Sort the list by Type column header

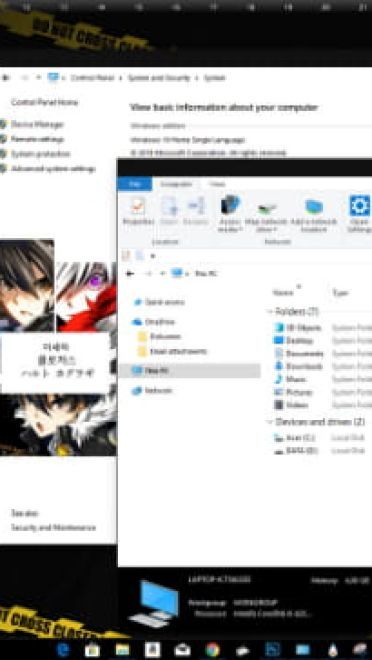340,293
